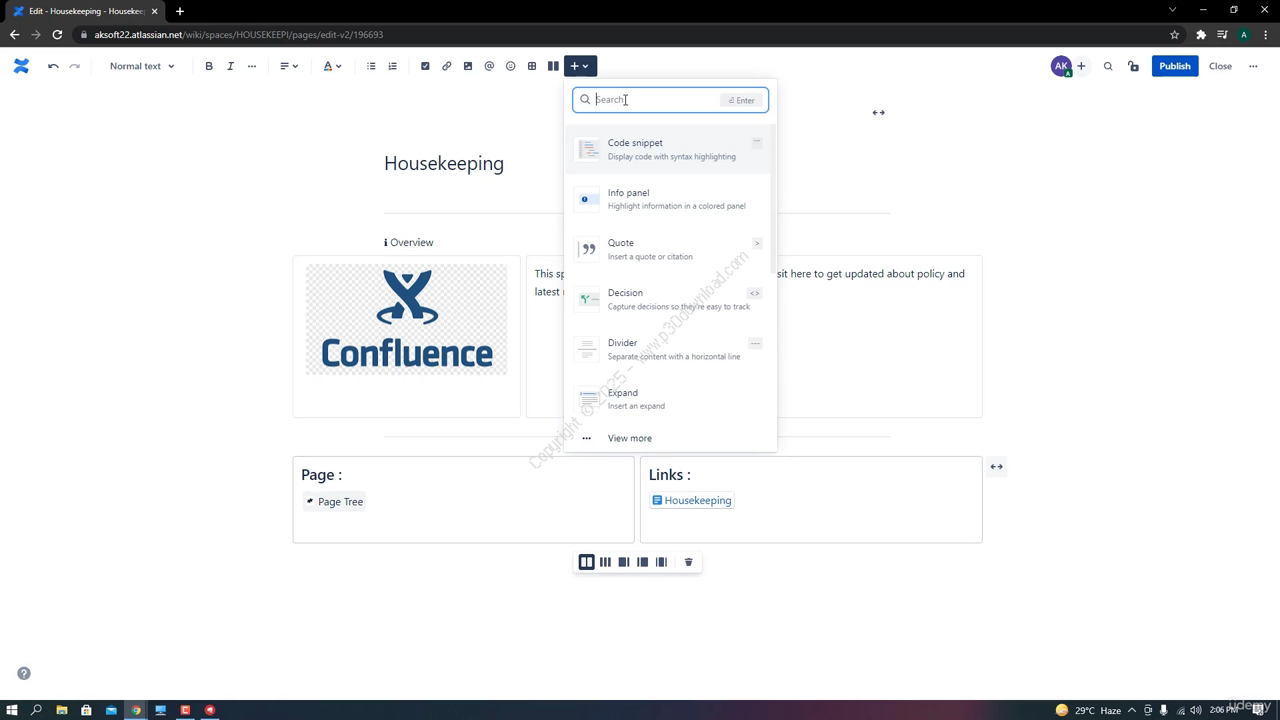Select left sidebar layout
The width and height of the screenshot is (1280, 720).
[x=642, y=562]
